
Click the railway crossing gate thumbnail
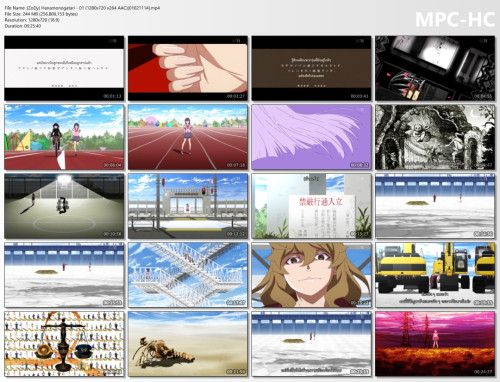tap(188, 206)
